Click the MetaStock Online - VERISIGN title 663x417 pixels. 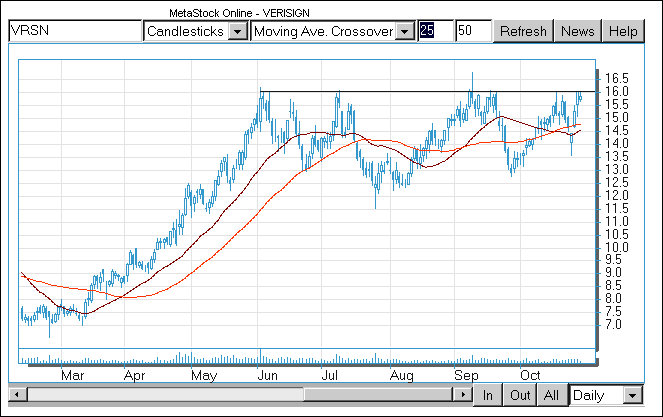tap(239, 13)
